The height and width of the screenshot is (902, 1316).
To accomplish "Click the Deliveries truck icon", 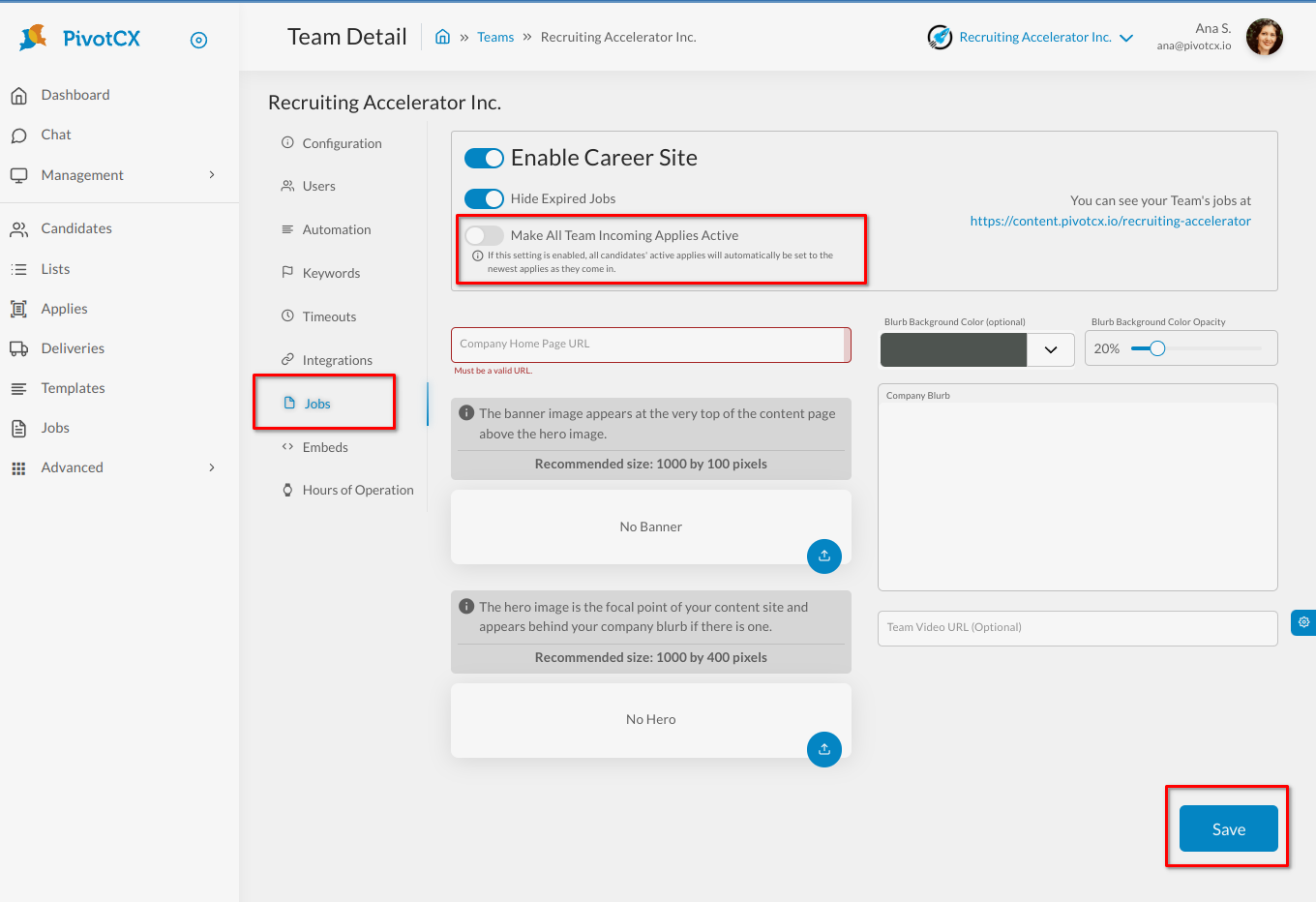I will (18, 348).
